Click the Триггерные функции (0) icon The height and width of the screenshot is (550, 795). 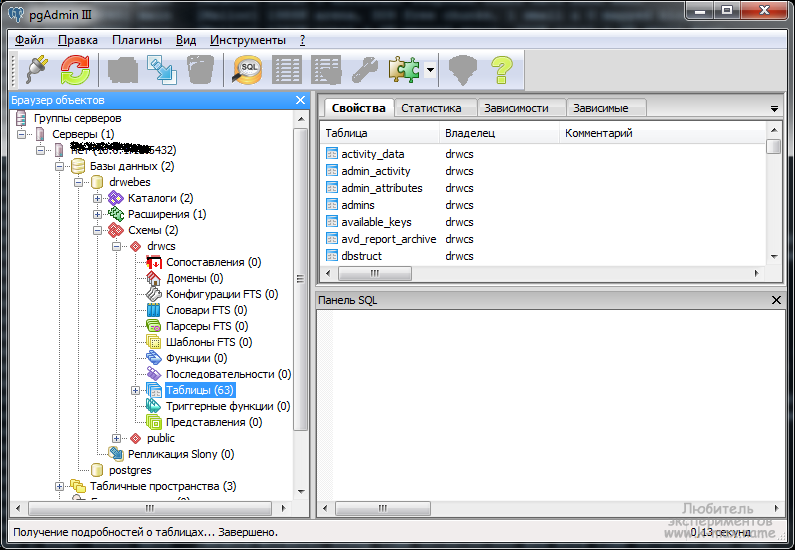[x=154, y=406]
